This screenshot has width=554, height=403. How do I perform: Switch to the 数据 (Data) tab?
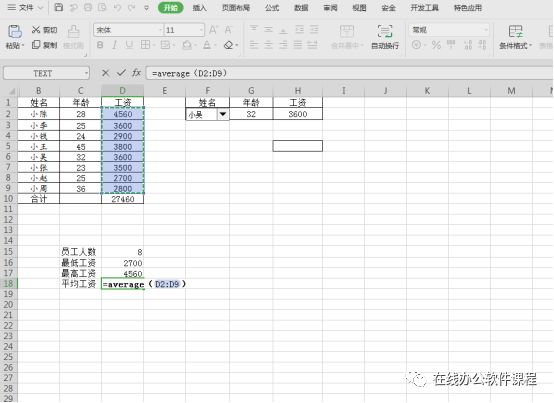point(301,7)
